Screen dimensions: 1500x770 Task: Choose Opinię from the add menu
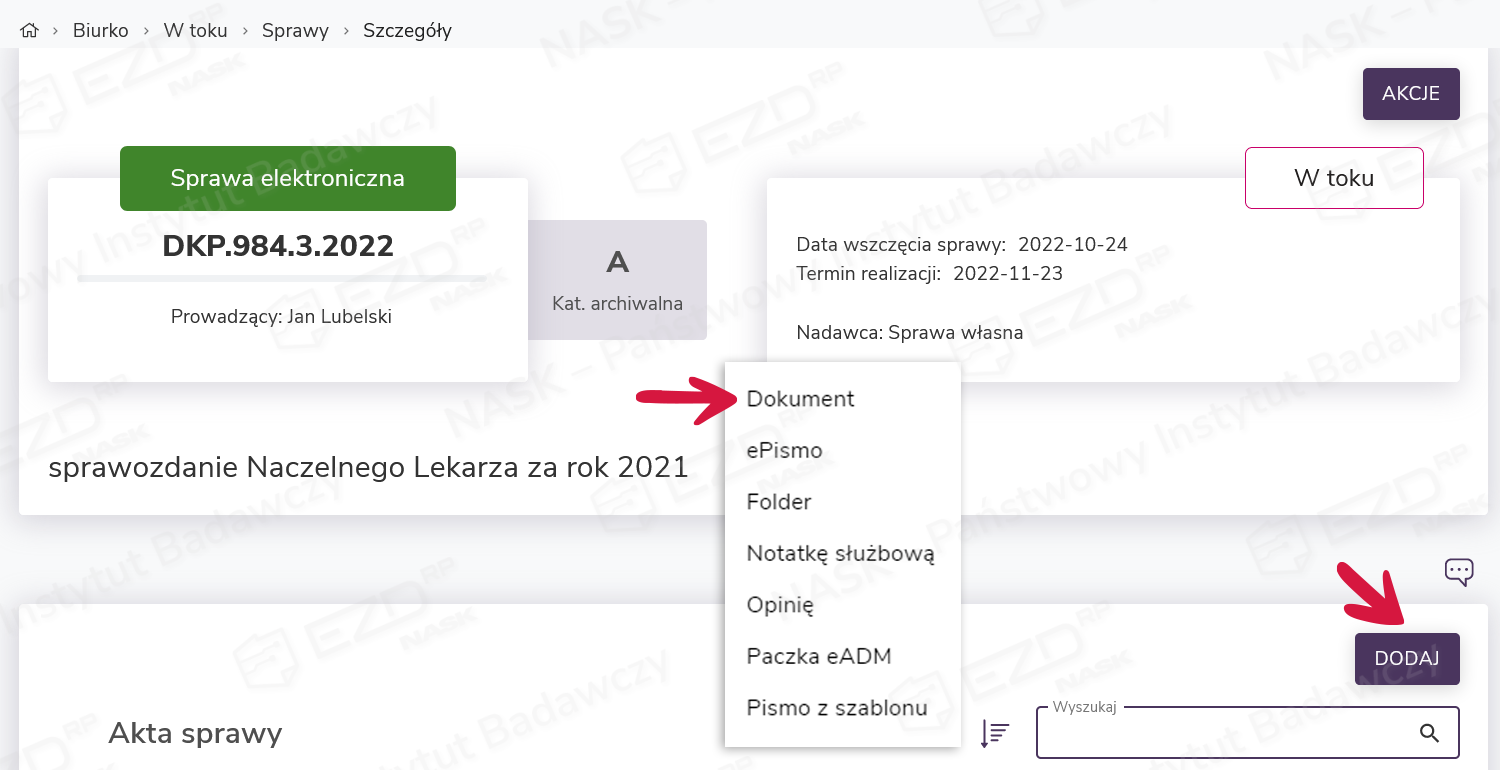(780, 605)
